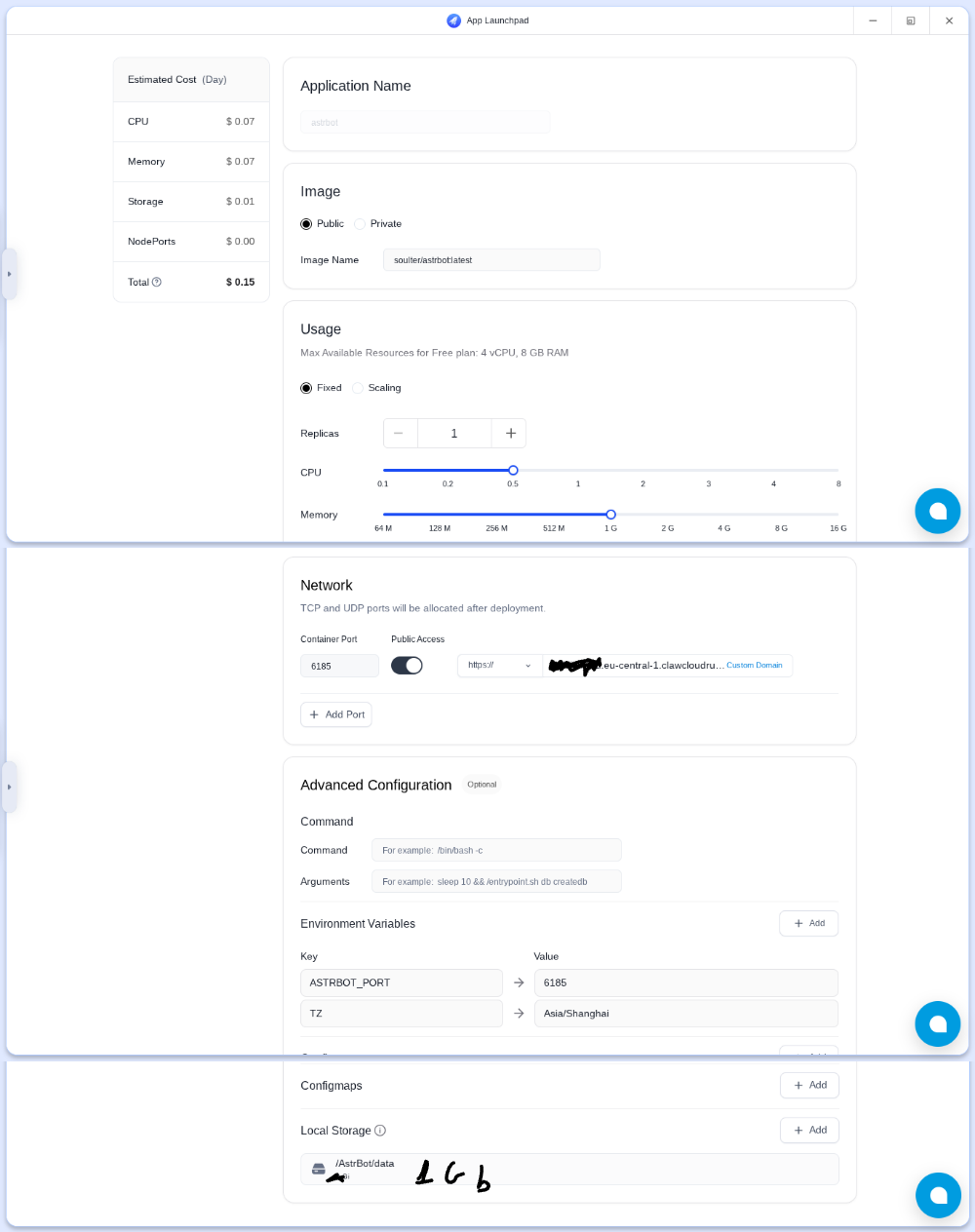
Task: Click Add for Environment Variables
Action: point(808,923)
